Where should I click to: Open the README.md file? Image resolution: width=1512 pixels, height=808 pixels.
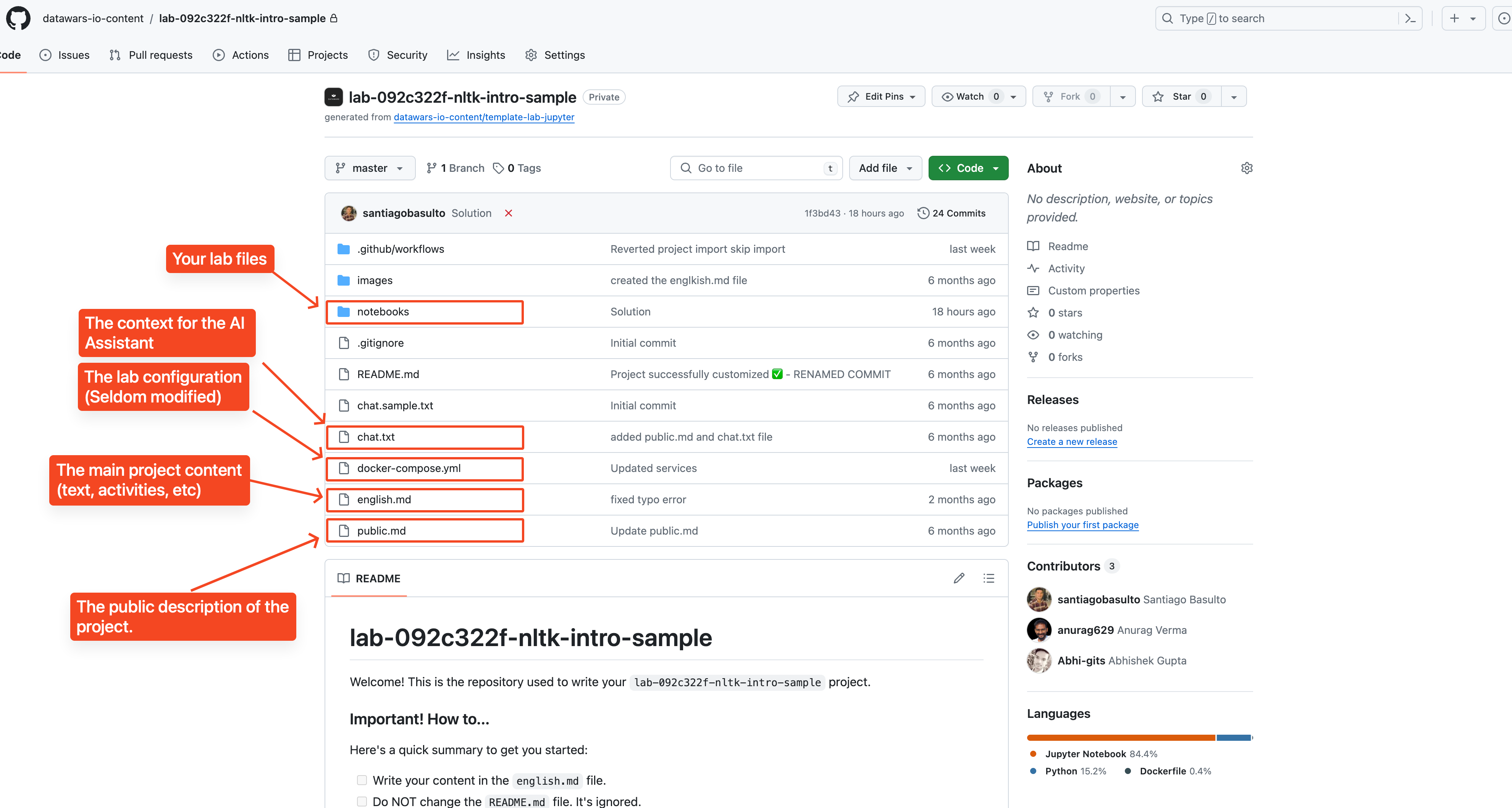point(388,375)
